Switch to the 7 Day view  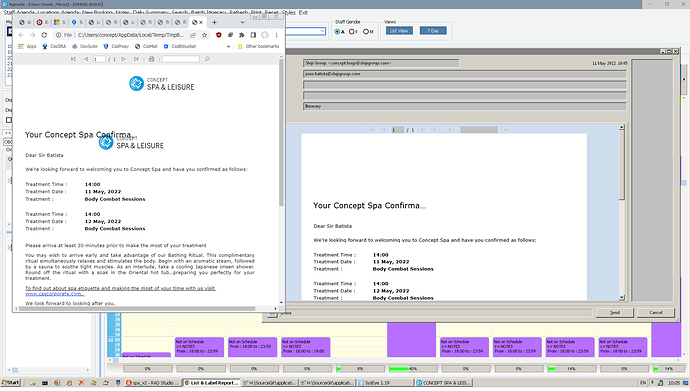tap(433, 31)
